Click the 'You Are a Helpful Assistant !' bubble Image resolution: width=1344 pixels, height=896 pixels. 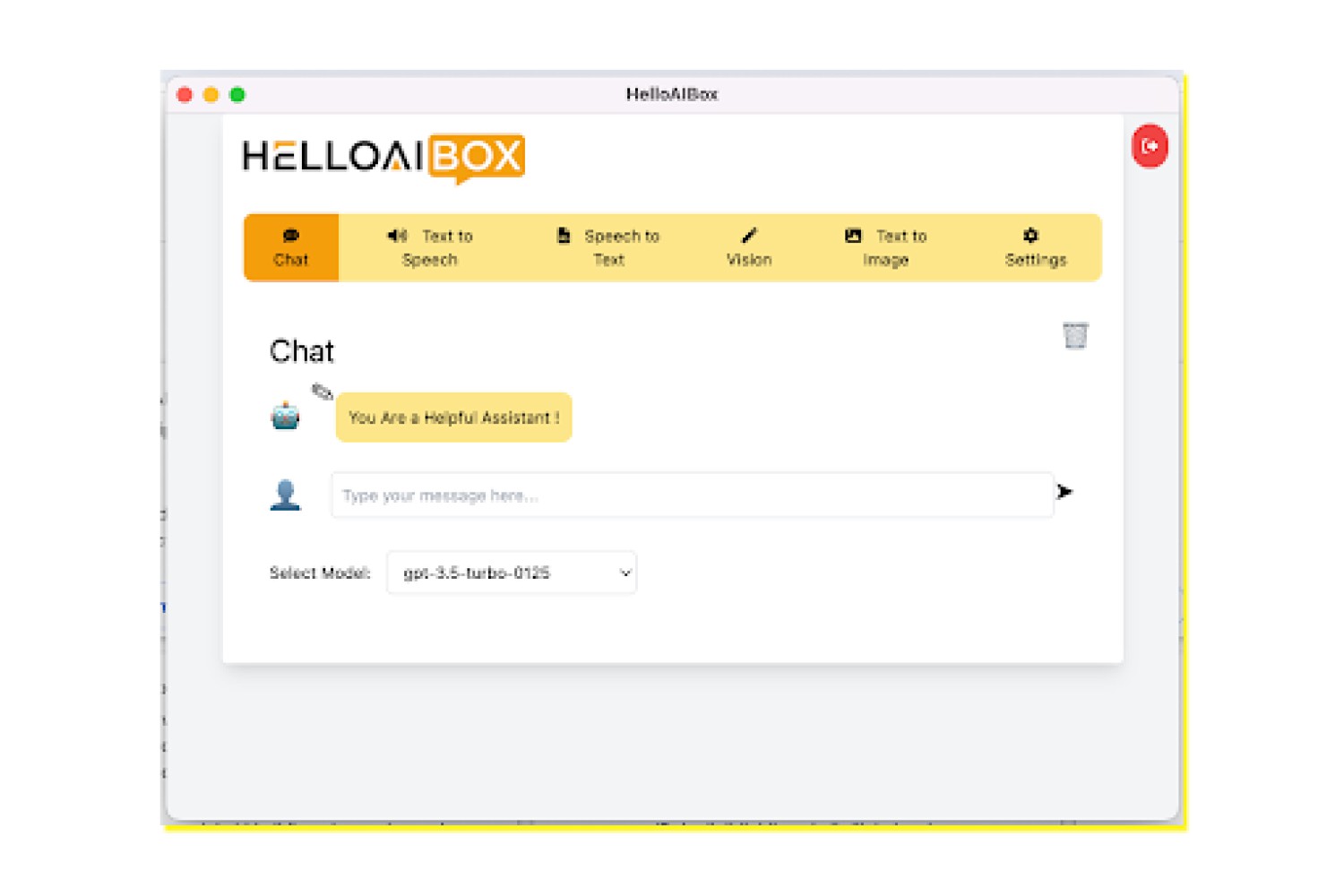[453, 418]
